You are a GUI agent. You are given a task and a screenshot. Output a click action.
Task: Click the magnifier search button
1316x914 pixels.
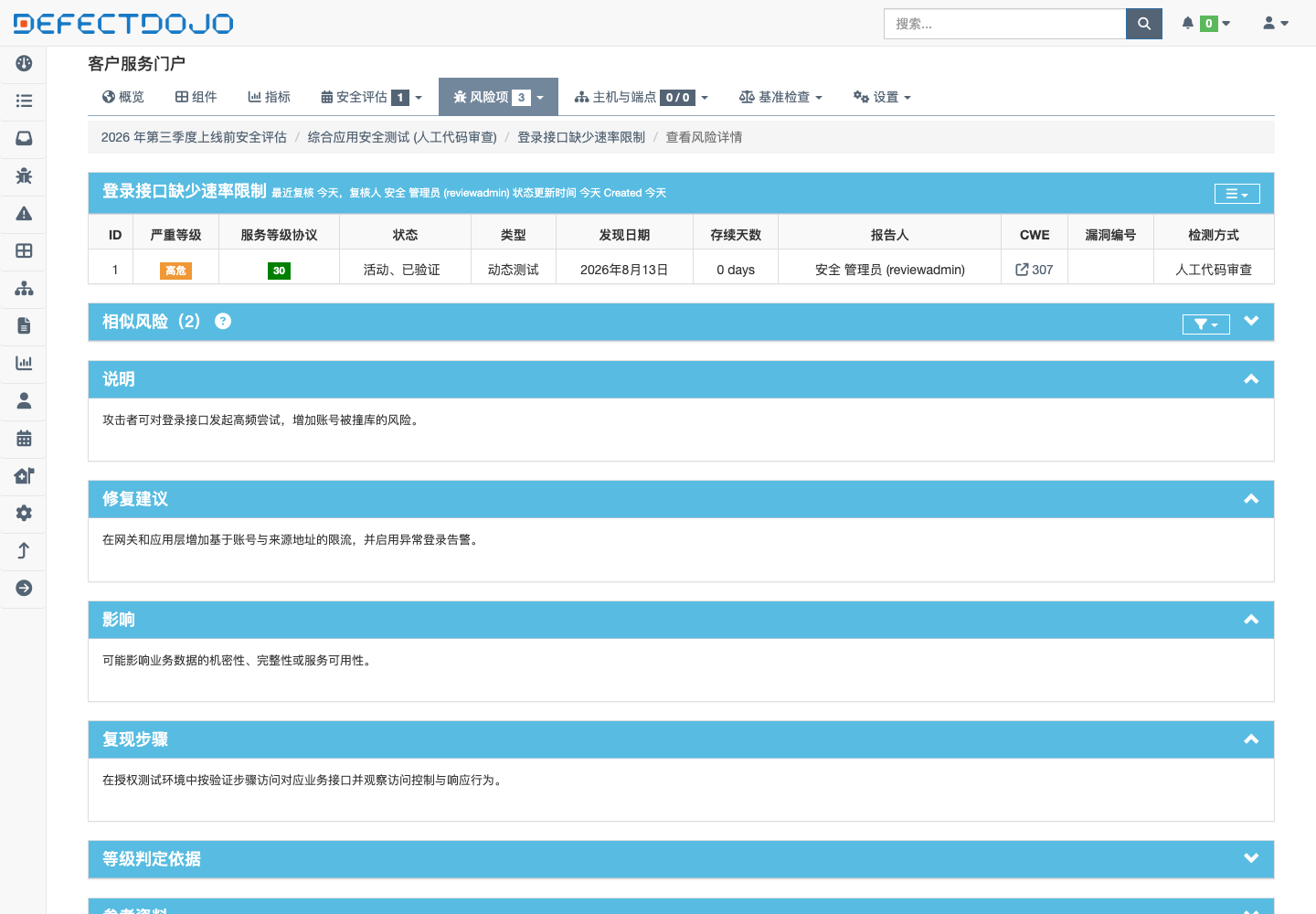pos(1143,24)
